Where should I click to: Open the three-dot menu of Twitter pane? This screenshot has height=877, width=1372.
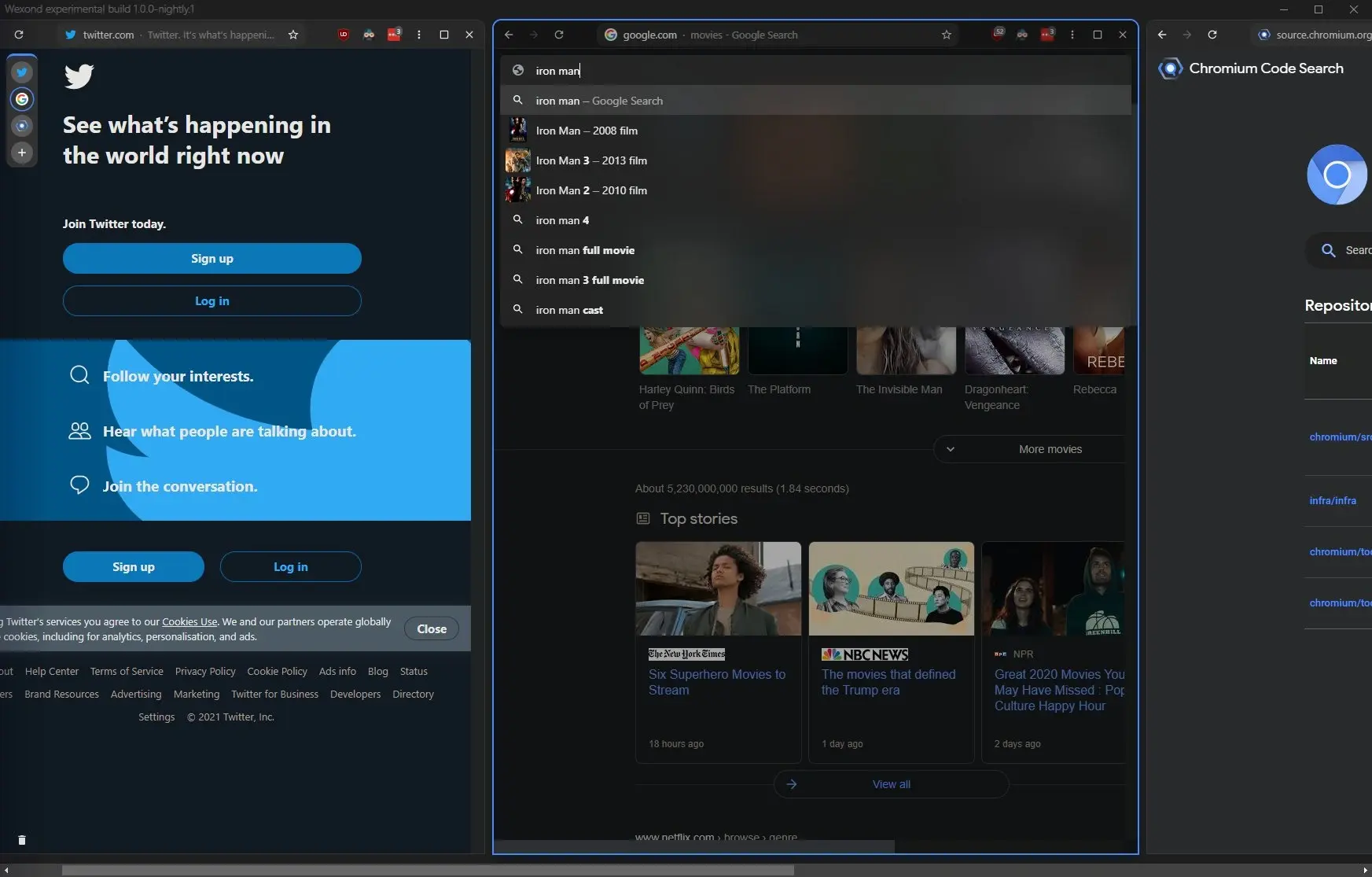tap(419, 35)
